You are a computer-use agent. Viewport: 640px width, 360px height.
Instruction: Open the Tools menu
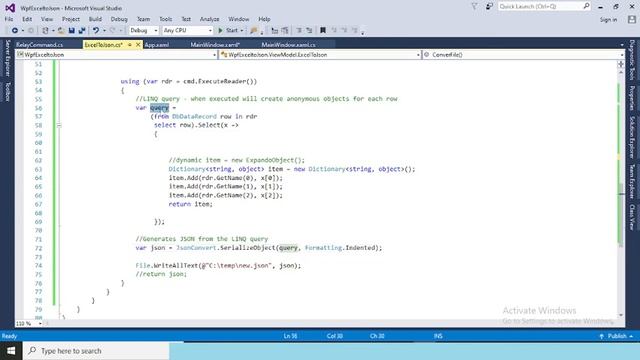pos(165,19)
